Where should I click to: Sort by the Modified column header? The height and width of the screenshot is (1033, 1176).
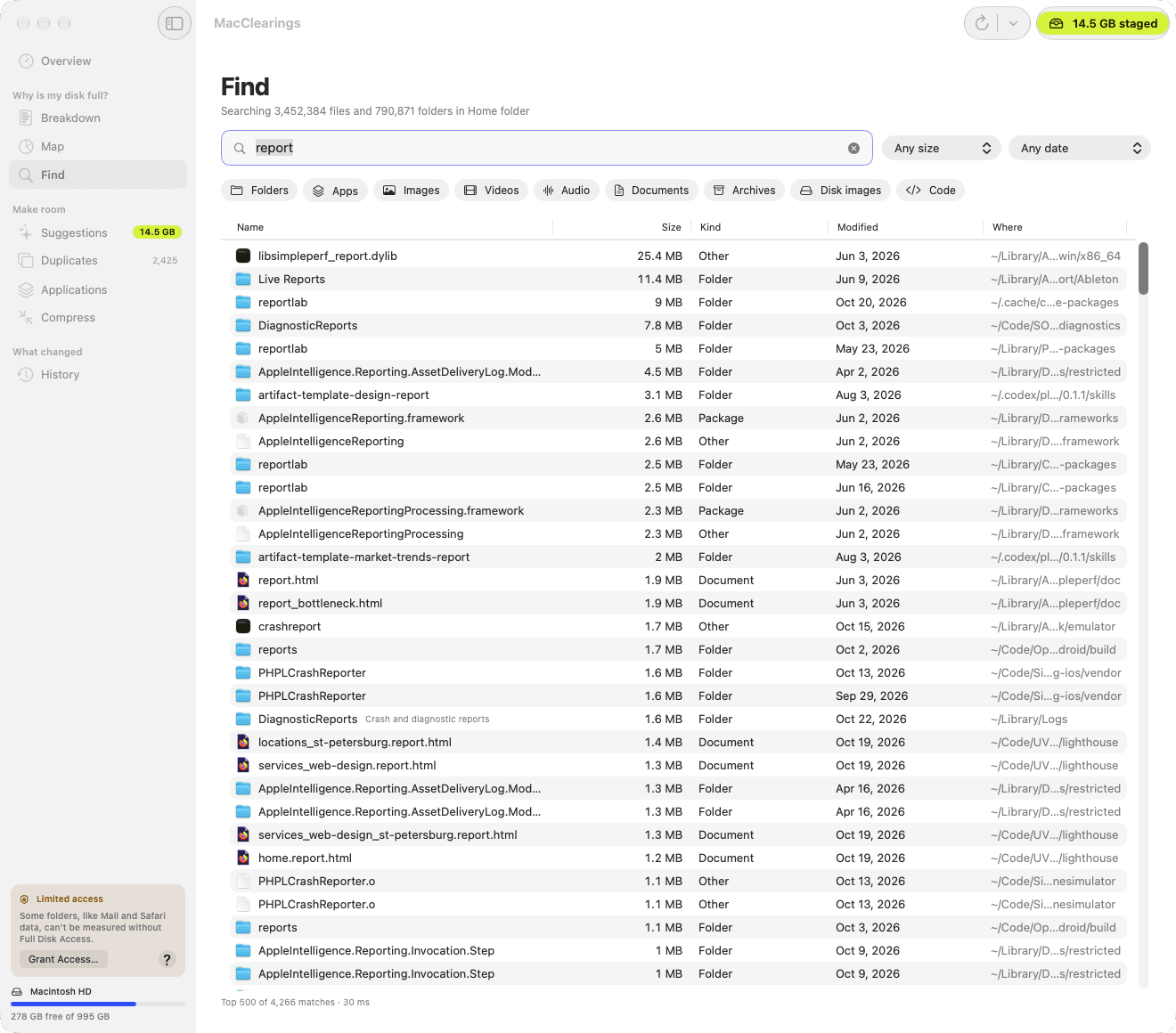pyautogui.click(x=858, y=228)
